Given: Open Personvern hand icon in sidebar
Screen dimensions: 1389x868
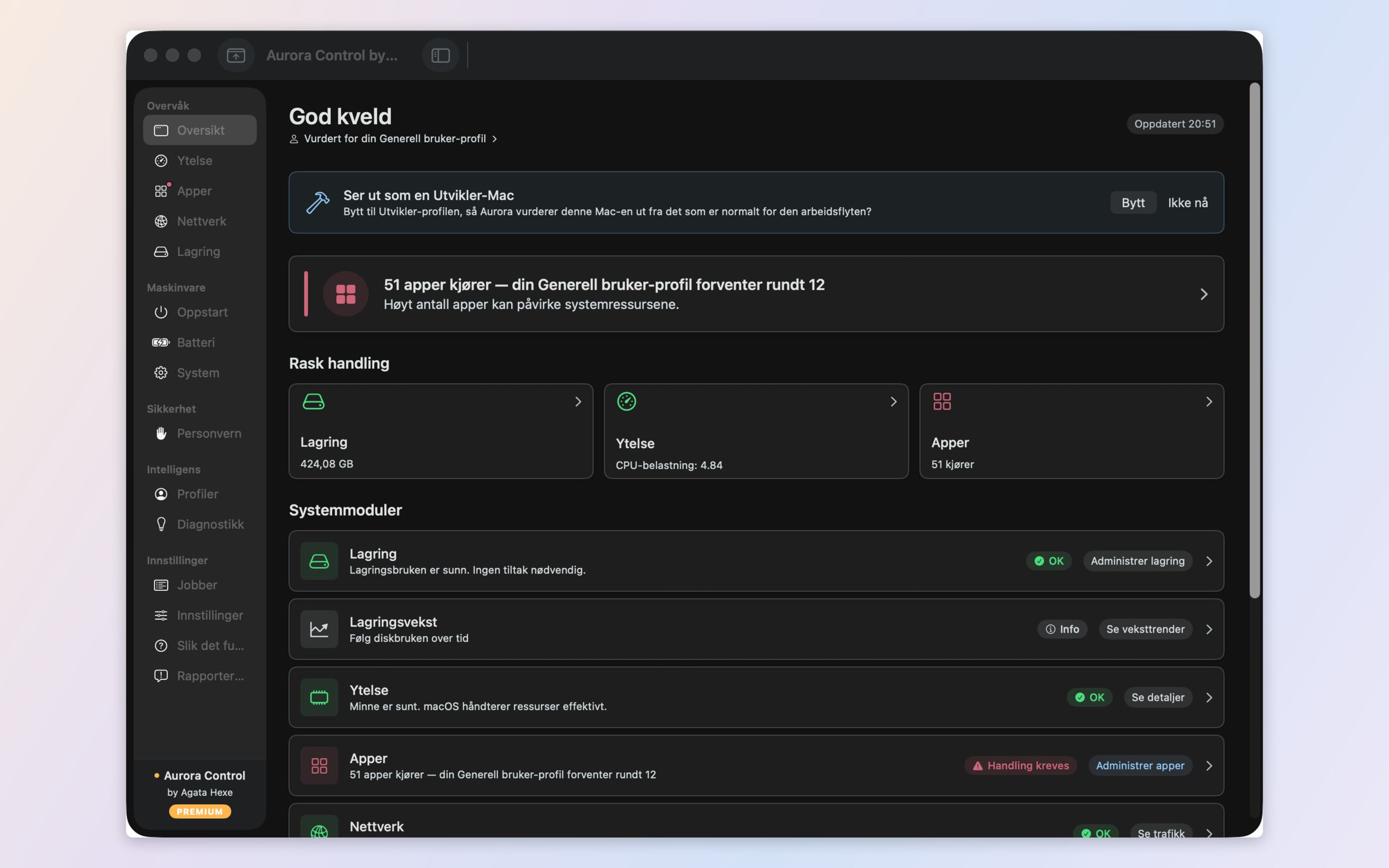Looking at the screenshot, I should pyautogui.click(x=161, y=433).
